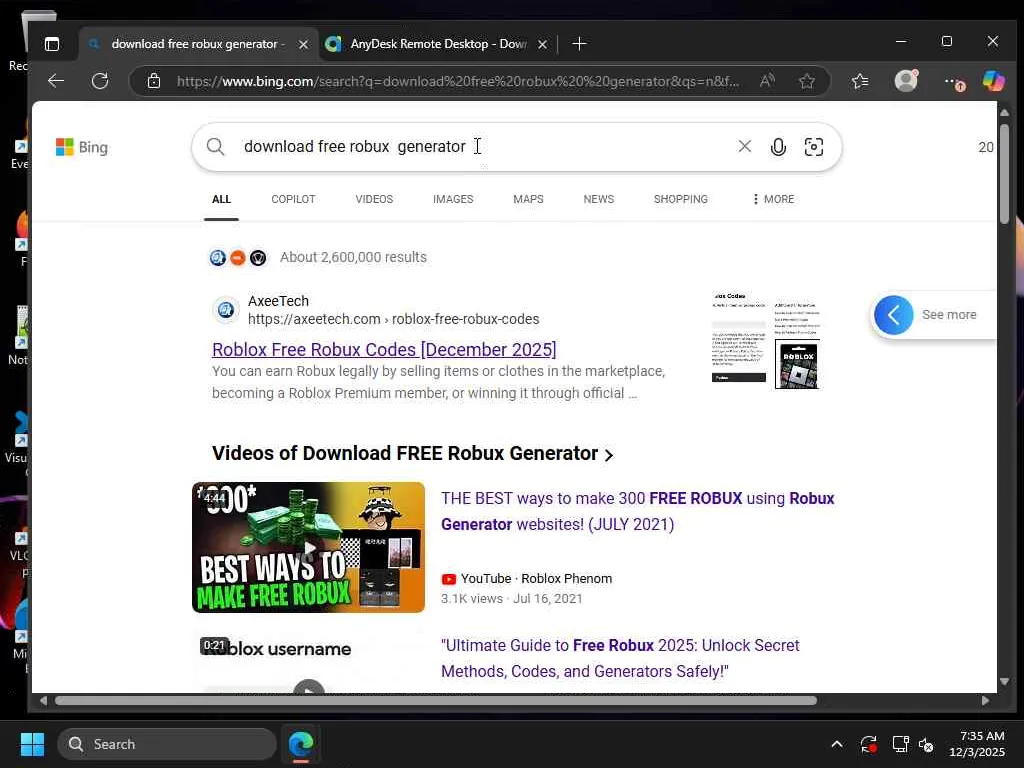Switch to NEWS search tab
1024x768 pixels.
click(x=599, y=199)
